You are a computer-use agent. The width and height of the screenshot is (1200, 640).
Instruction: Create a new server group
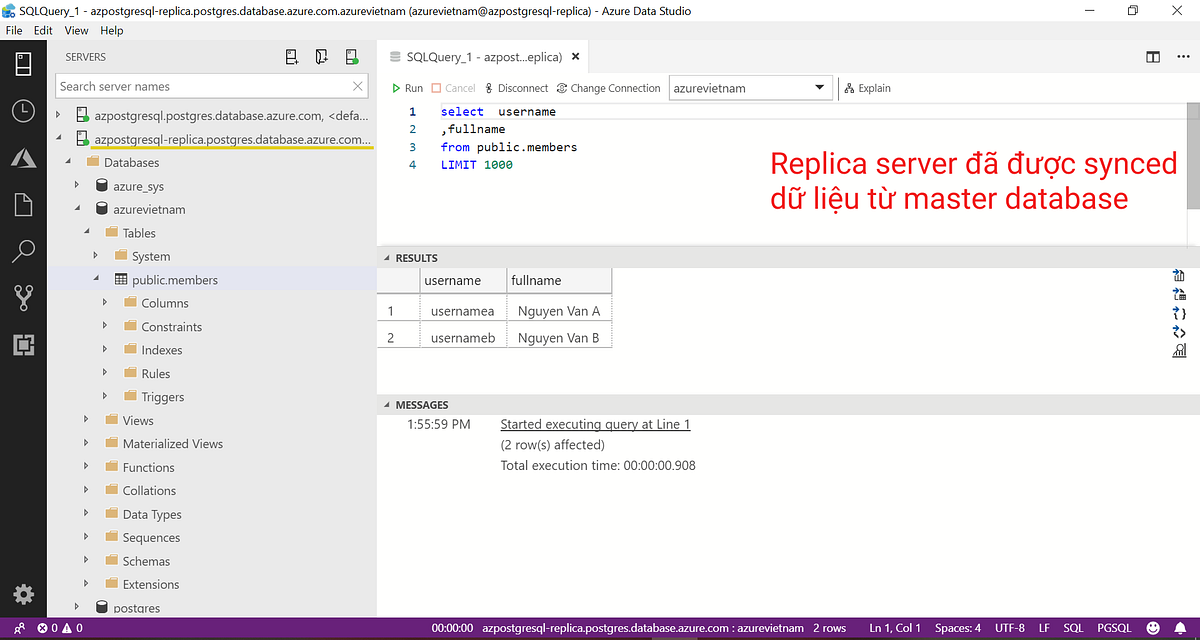(x=321, y=56)
